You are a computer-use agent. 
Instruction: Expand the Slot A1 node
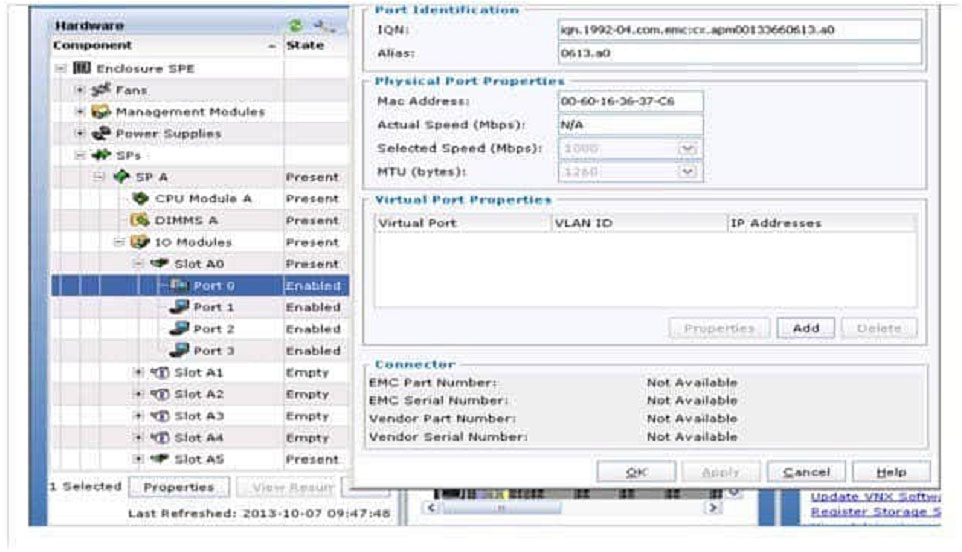pyautogui.click(x=139, y=373)
